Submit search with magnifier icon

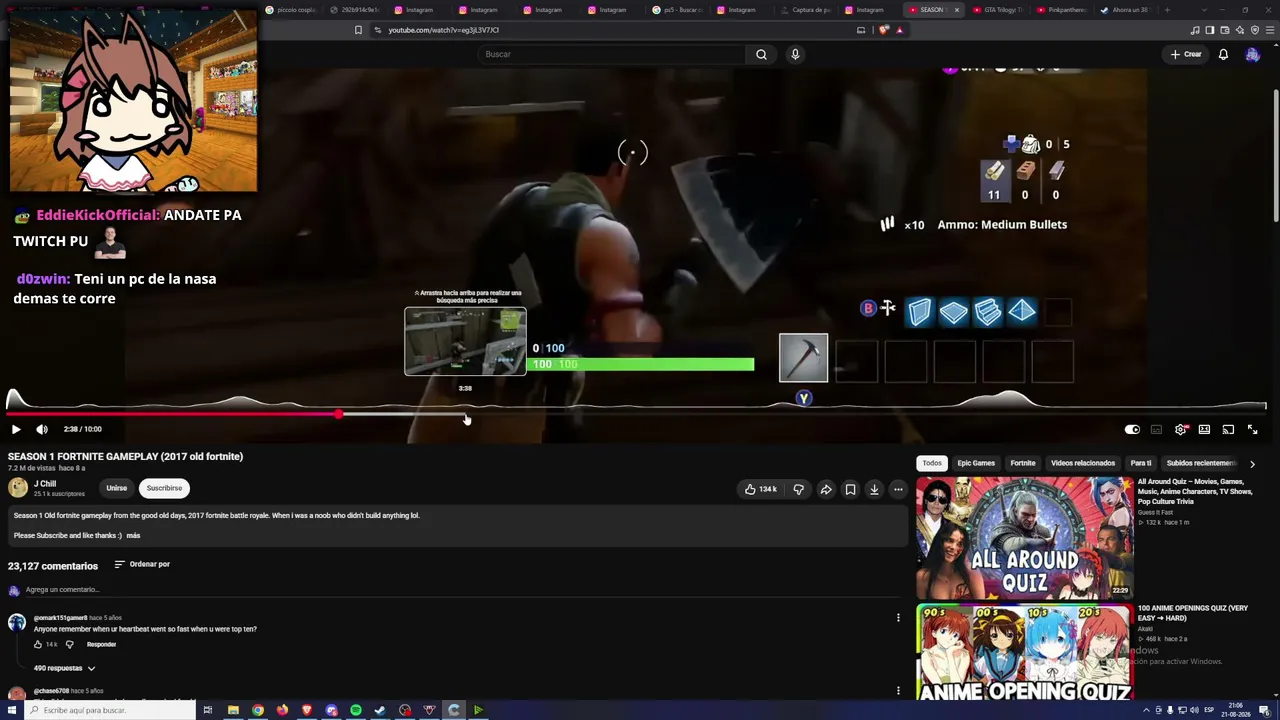point(761,54)
